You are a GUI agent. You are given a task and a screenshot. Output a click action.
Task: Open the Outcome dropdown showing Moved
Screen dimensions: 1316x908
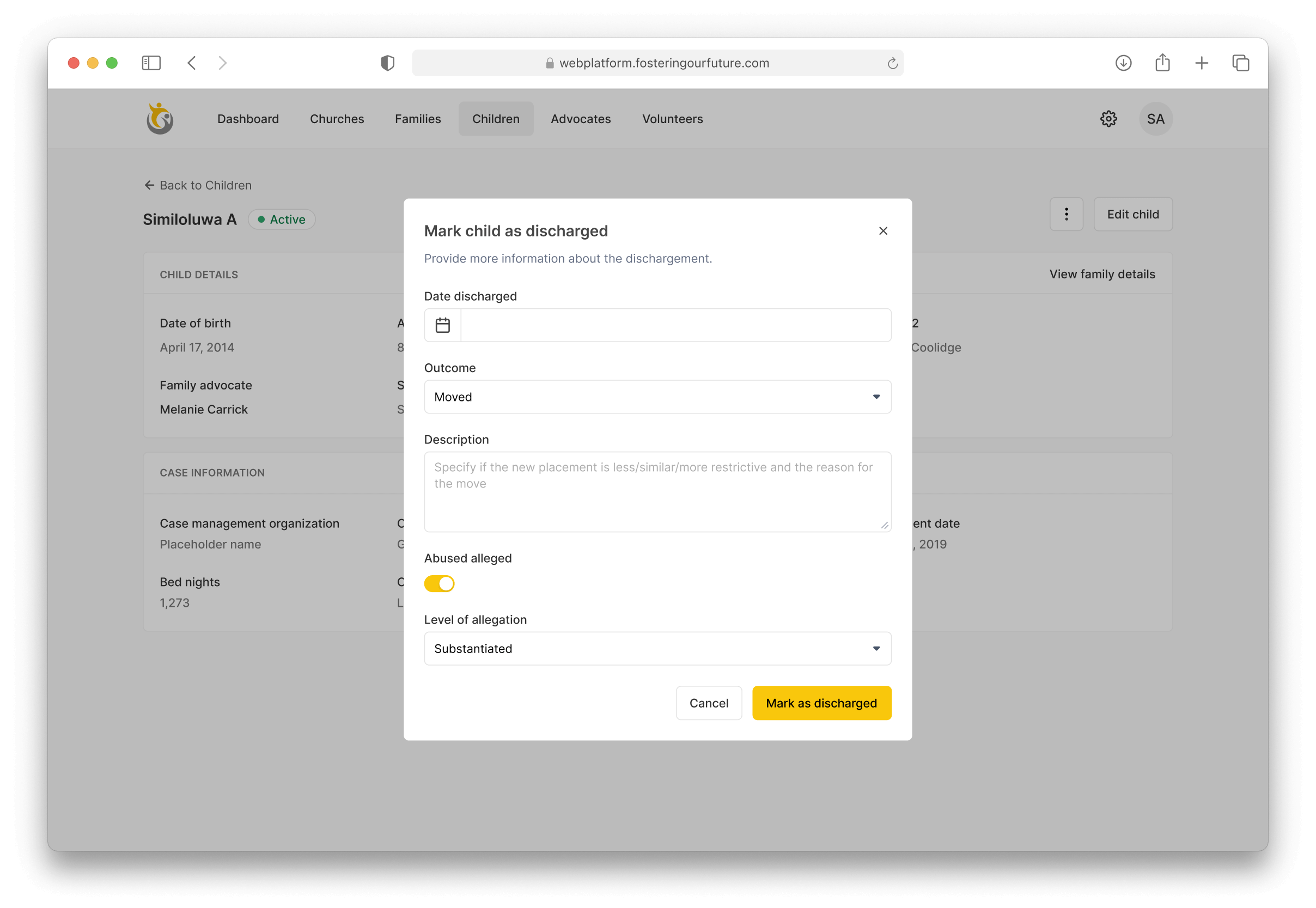tap(657, 397)
